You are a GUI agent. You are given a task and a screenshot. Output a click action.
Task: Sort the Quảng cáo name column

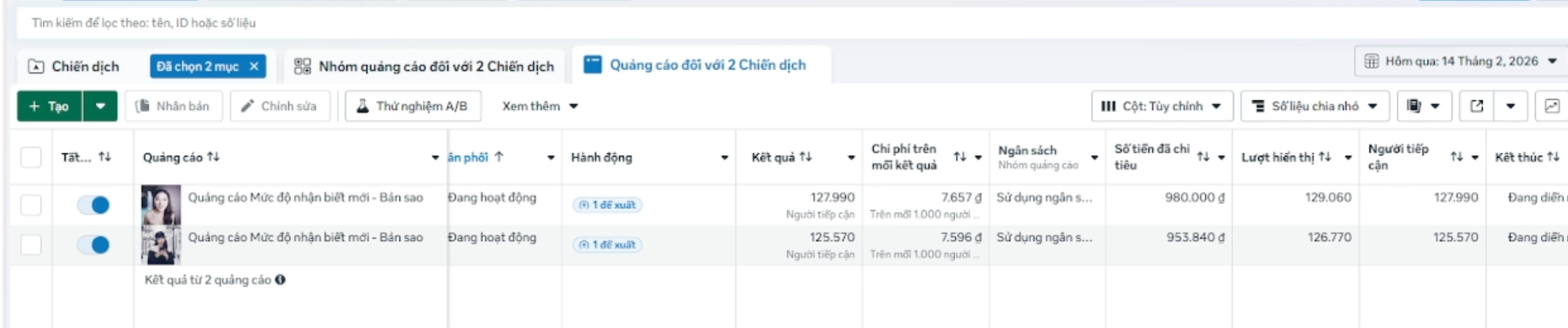[213, 157]
